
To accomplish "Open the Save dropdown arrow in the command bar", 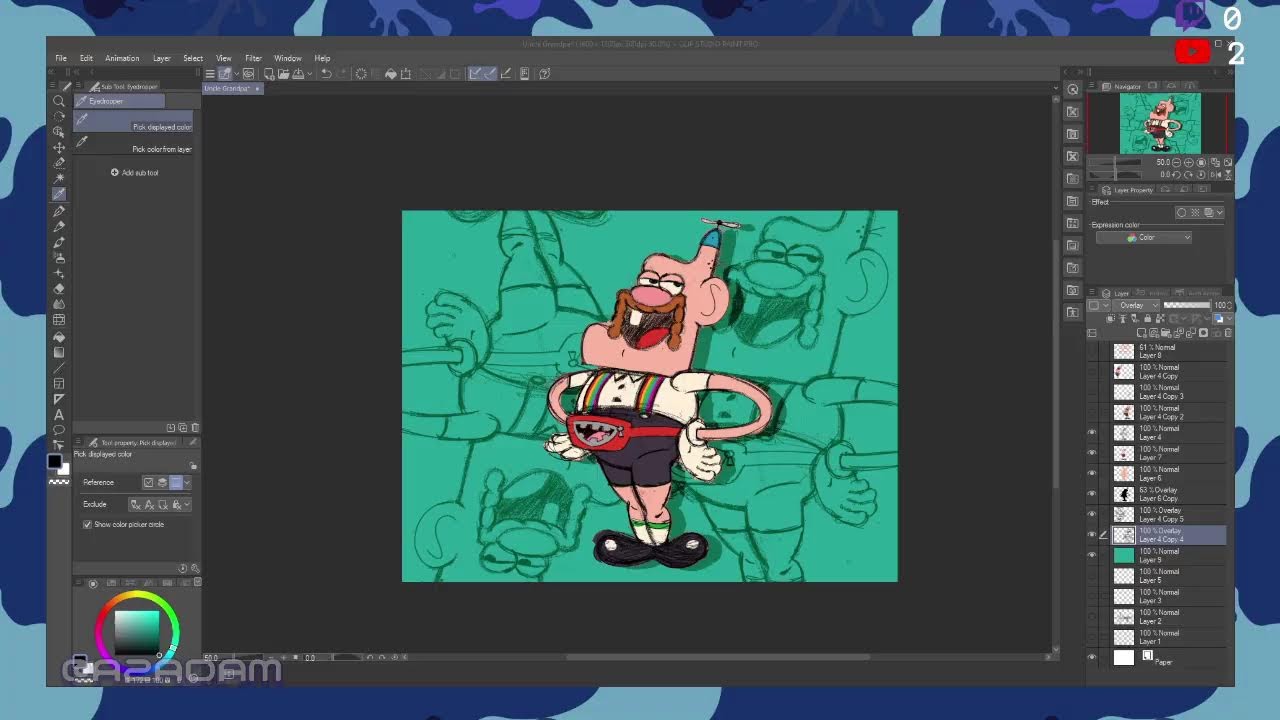I will click(312, 74).
